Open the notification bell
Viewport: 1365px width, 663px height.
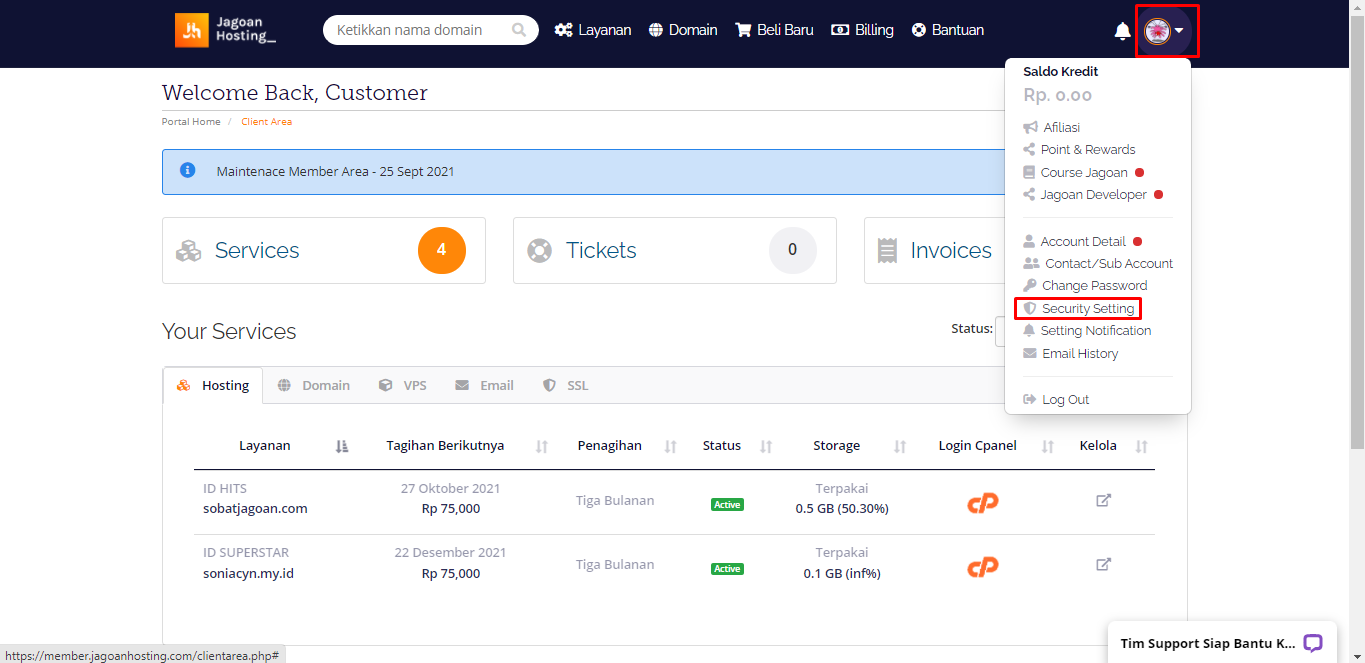1122,31
